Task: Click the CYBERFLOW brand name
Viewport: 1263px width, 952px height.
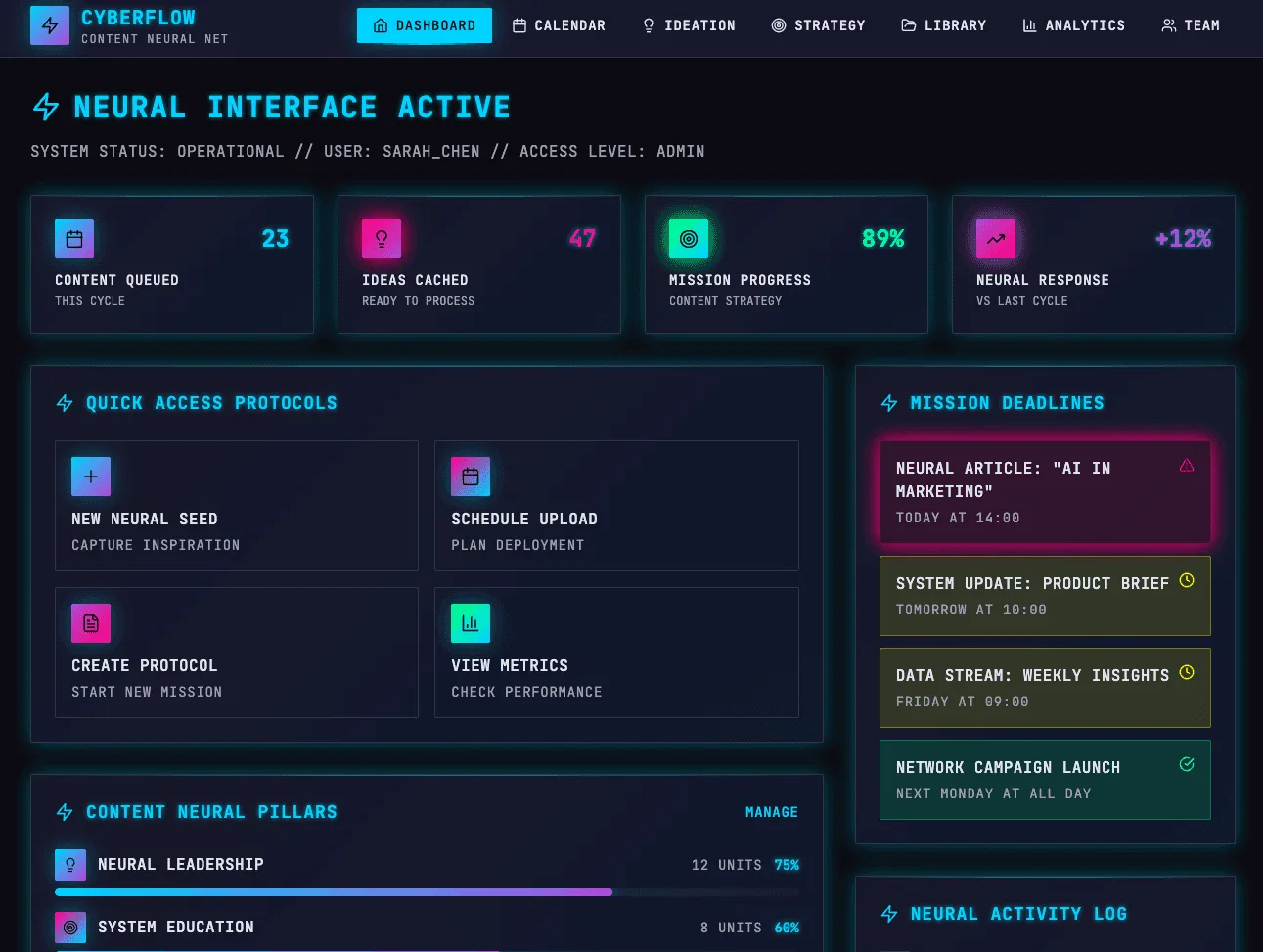Action: tap(138, 18)
